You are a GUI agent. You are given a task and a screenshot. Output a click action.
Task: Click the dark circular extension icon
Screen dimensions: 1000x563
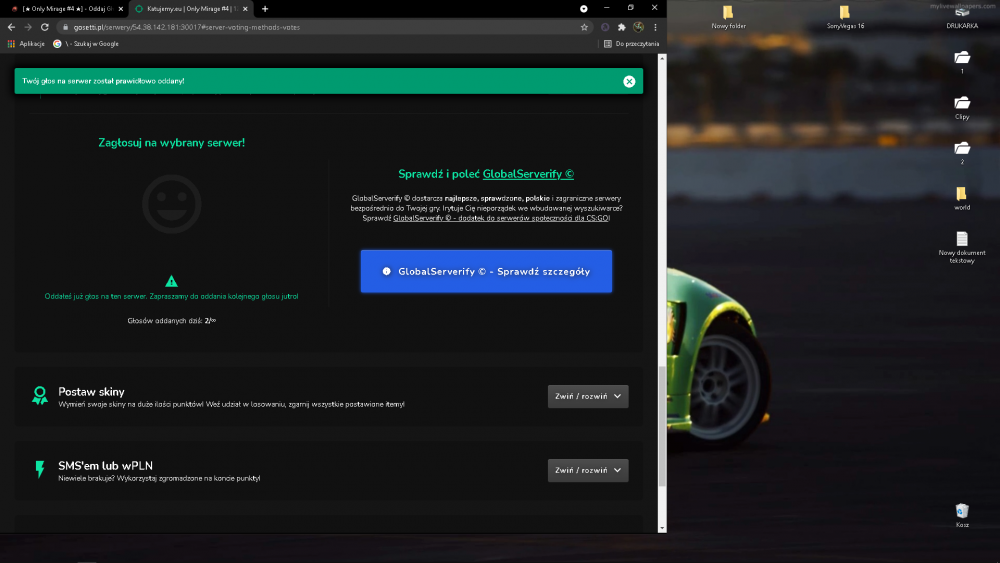605,27
